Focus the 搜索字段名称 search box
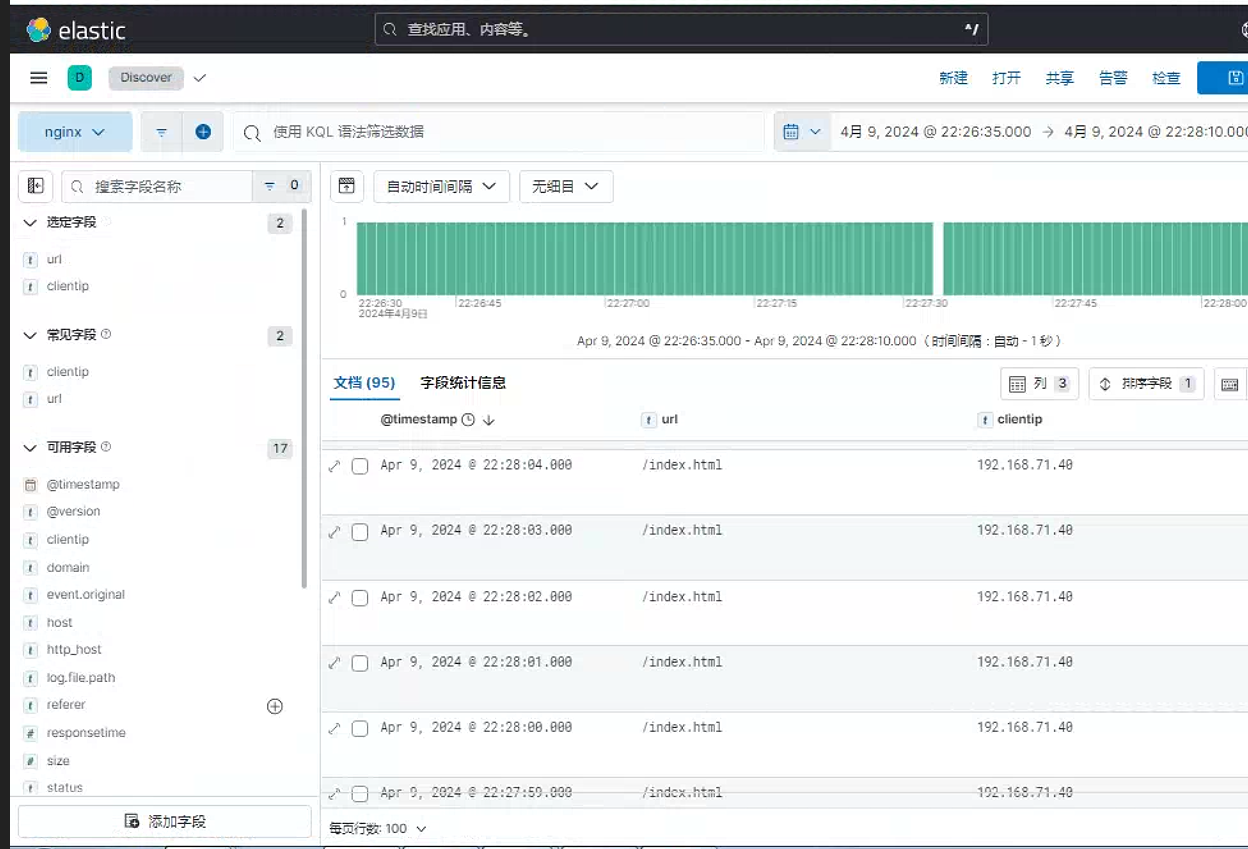This screenshot has width=1248, height=849. coord(157,186)
